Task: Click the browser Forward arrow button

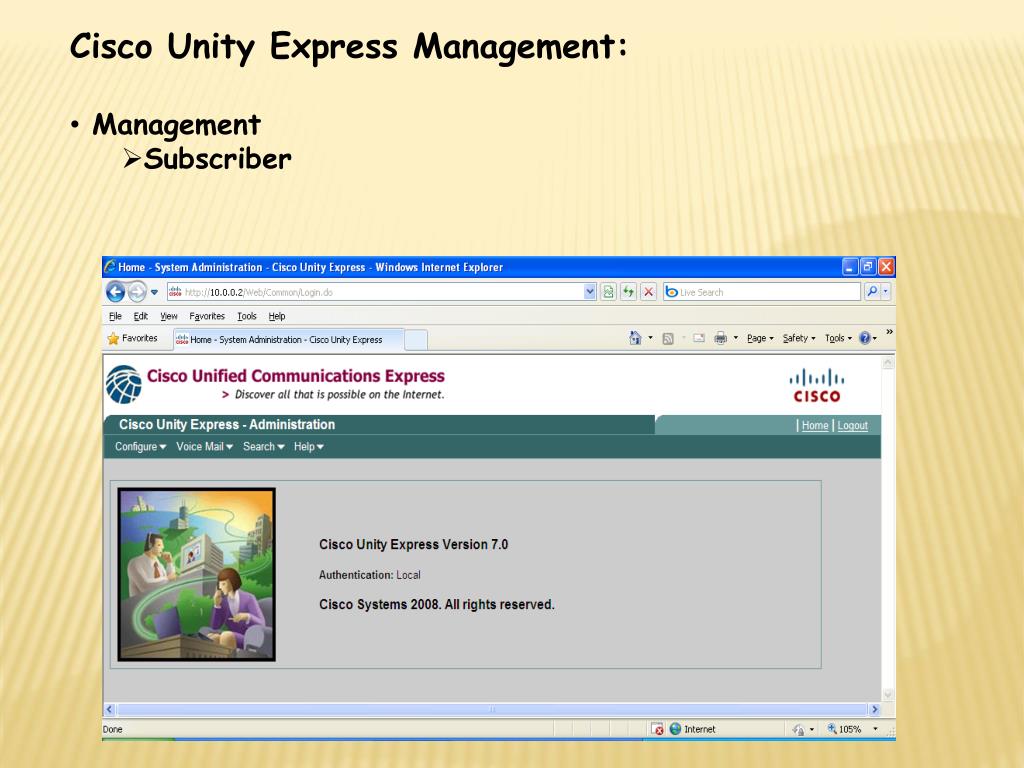Action: click(x=136, y=292)
